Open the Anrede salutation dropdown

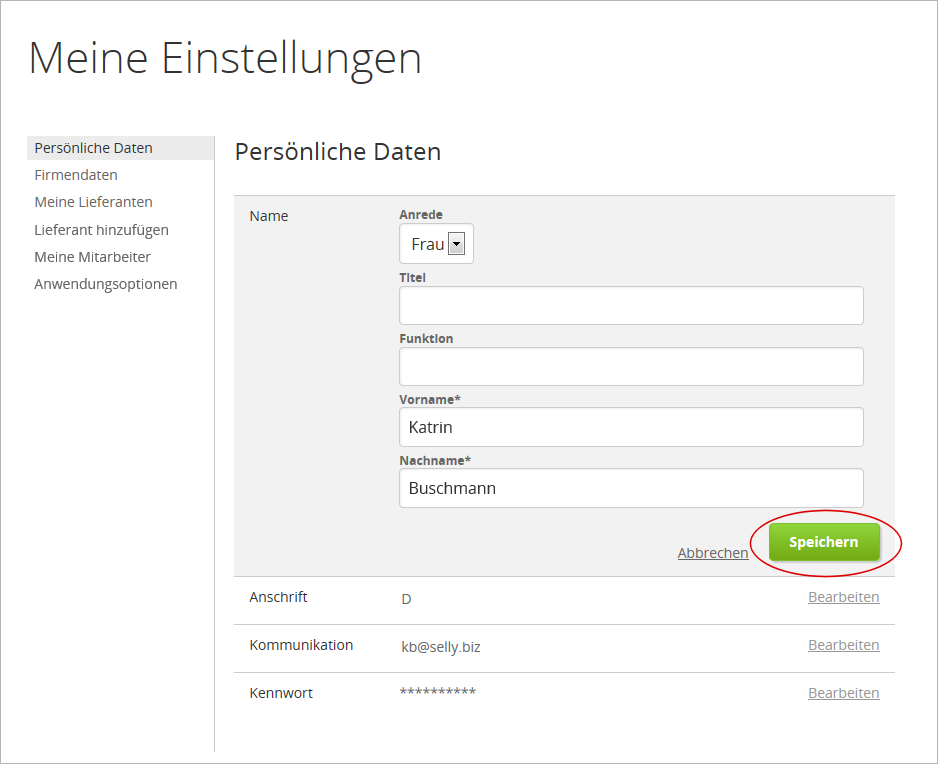pos(437,244)
